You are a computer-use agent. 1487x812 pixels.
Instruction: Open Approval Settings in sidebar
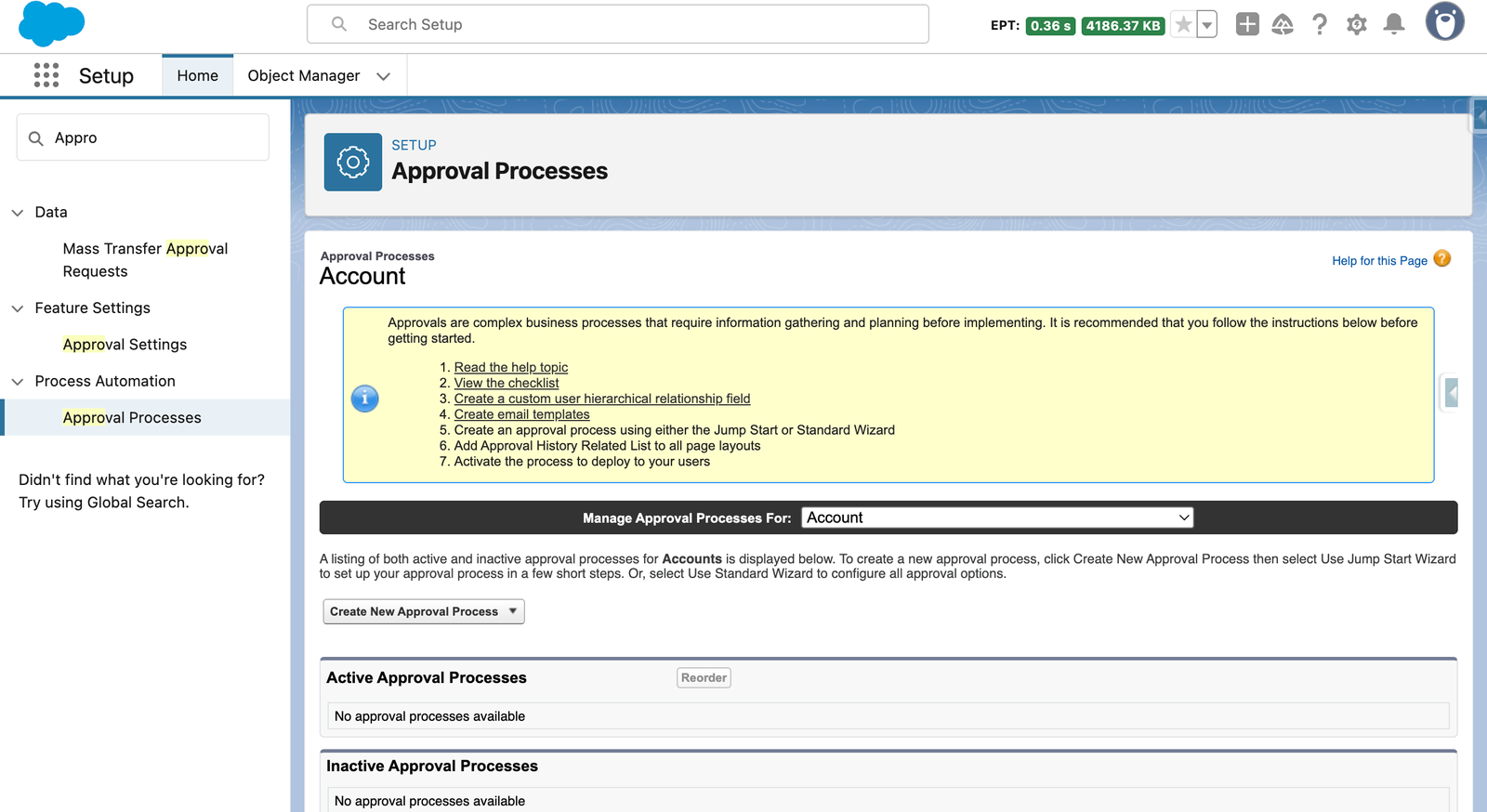125,345
